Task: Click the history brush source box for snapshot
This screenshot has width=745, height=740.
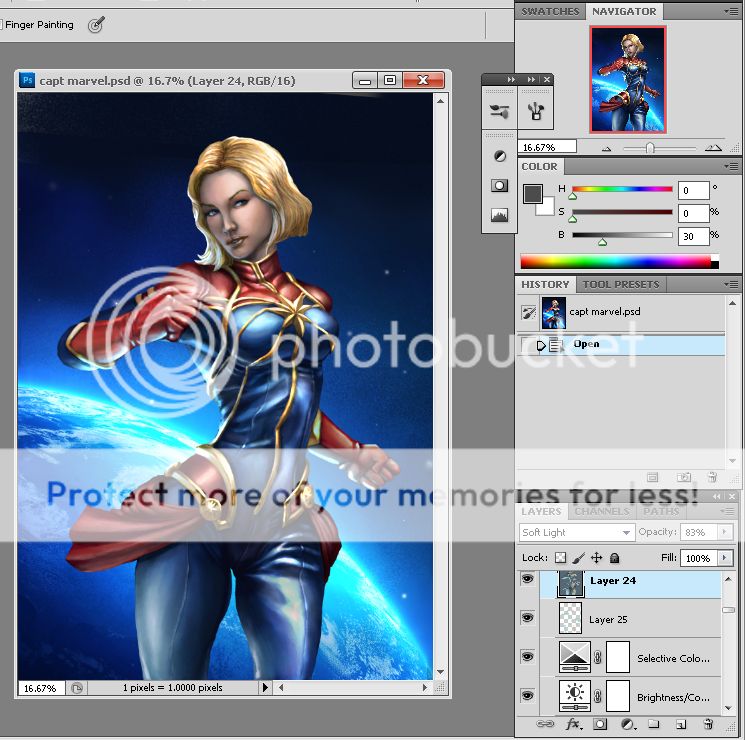Action: pyautogui.click(x=528, y=312)
